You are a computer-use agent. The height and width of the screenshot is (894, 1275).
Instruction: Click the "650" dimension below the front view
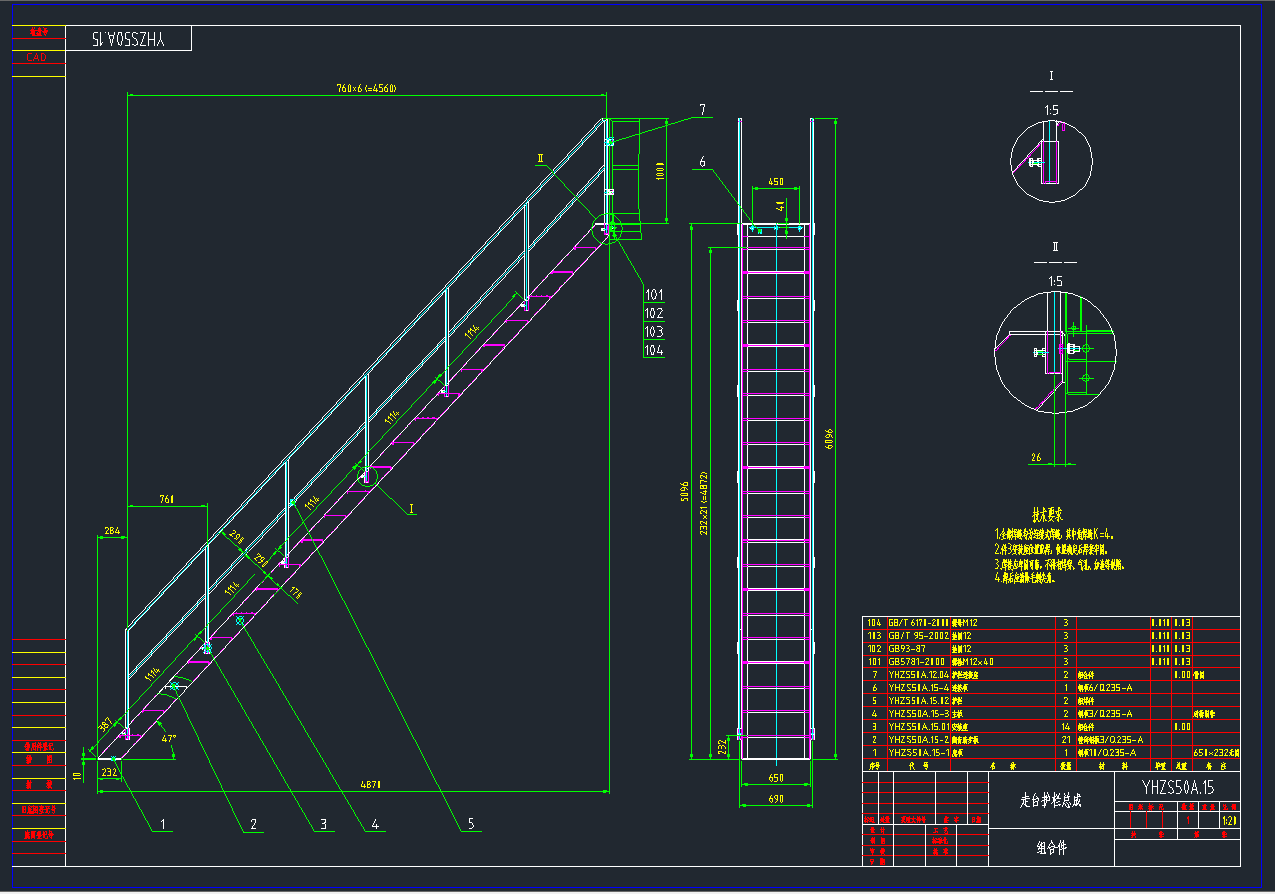[776, 777]
